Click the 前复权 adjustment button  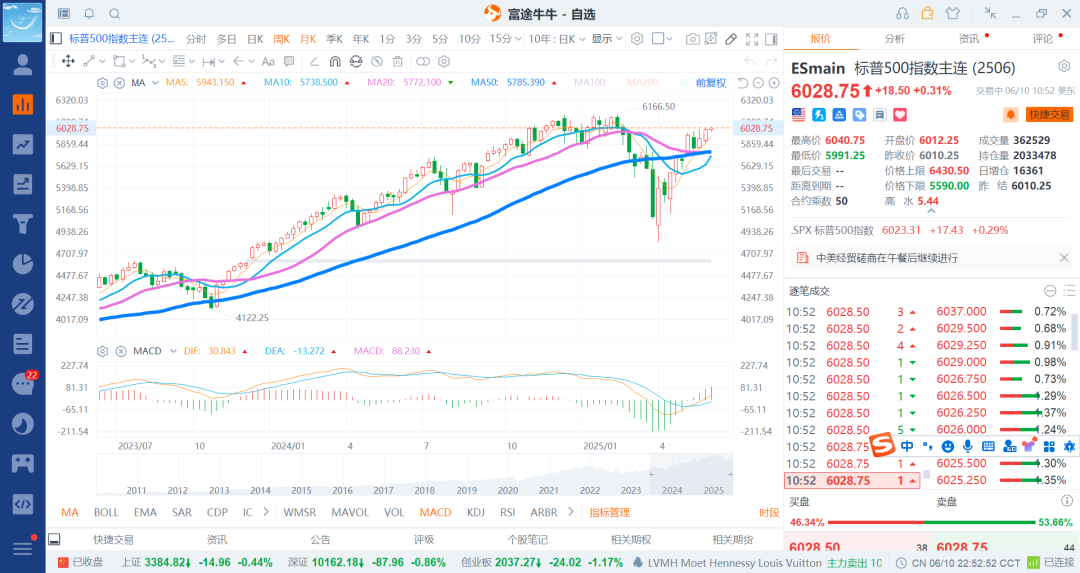click(x=711, y=83)
